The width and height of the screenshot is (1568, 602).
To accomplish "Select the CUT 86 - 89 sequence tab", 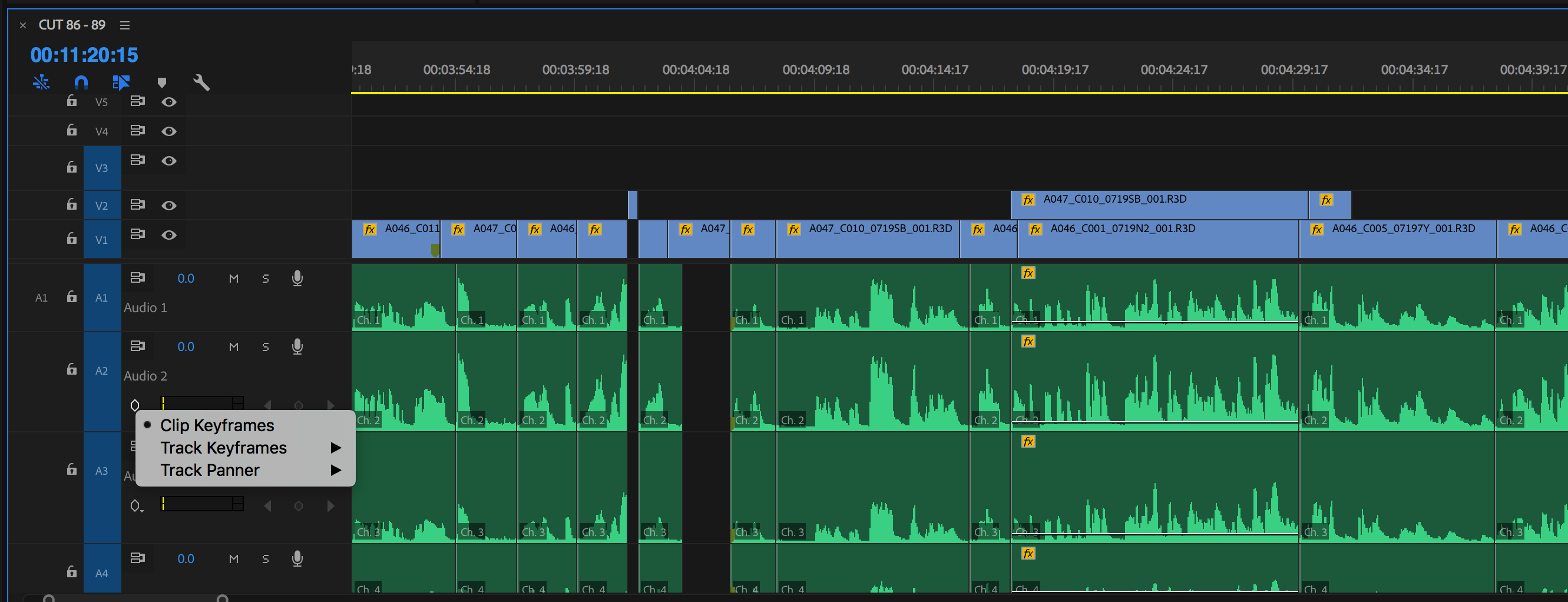I will coord(72,25).
